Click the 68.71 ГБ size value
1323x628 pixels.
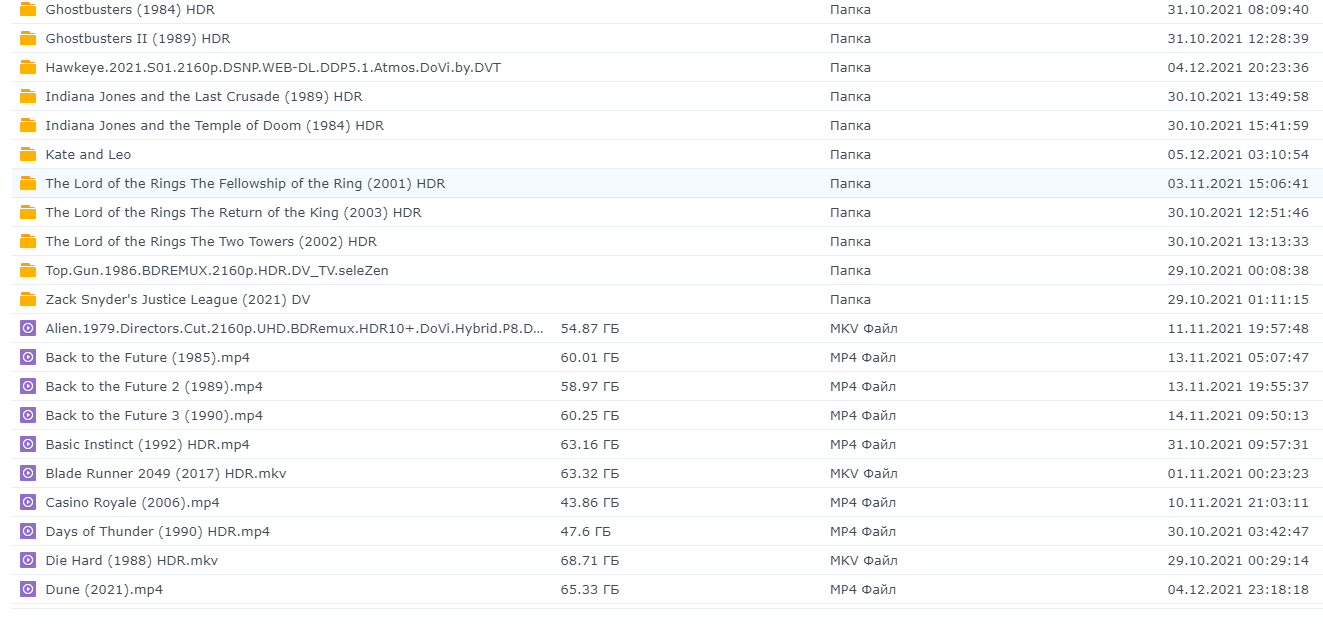click(x=590, y=561)
